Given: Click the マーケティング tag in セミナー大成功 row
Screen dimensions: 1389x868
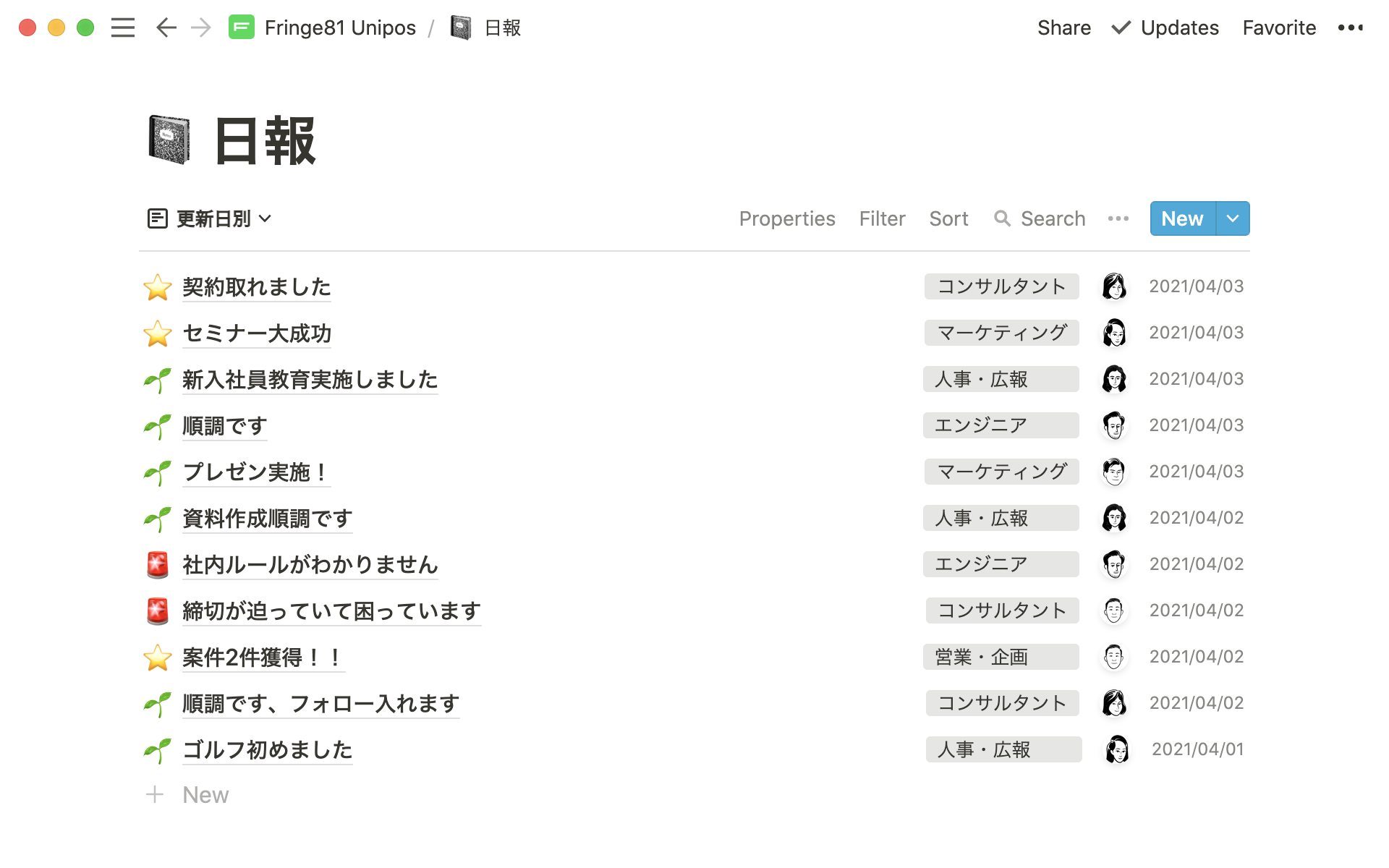Looking at the screenshot, I should (x=1002, y=333).
